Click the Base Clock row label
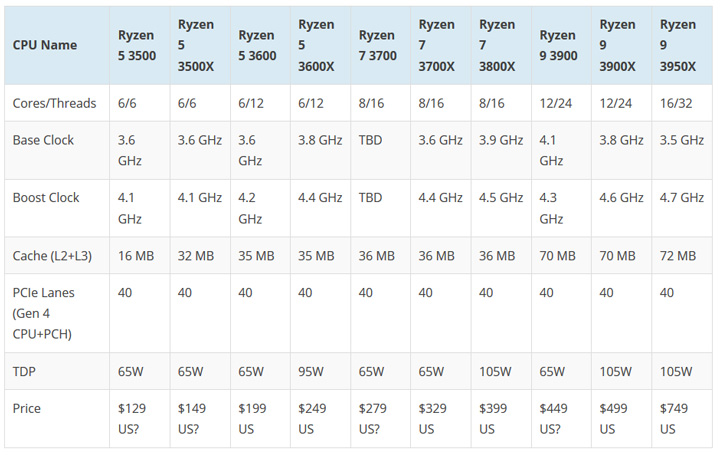Screen dimensions: 720x457 pyautogui.click(x=57, y=150)
